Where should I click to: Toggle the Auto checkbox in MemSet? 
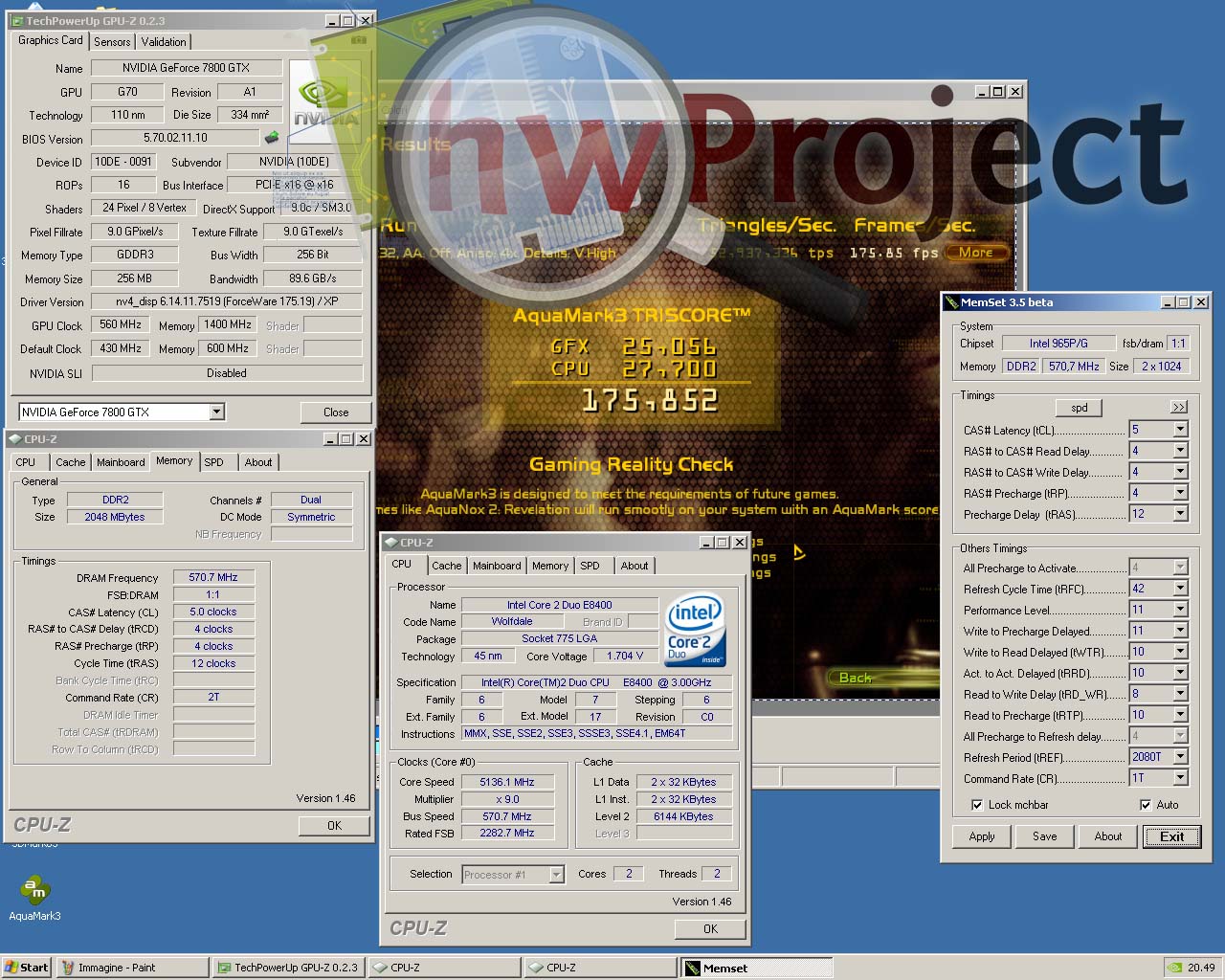point(1146,805)
